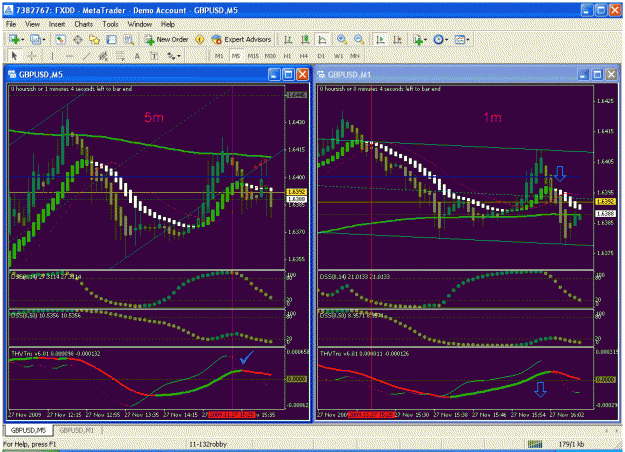Switch to the GBPUSD,M1 bottom tab

tap(77, 430)
